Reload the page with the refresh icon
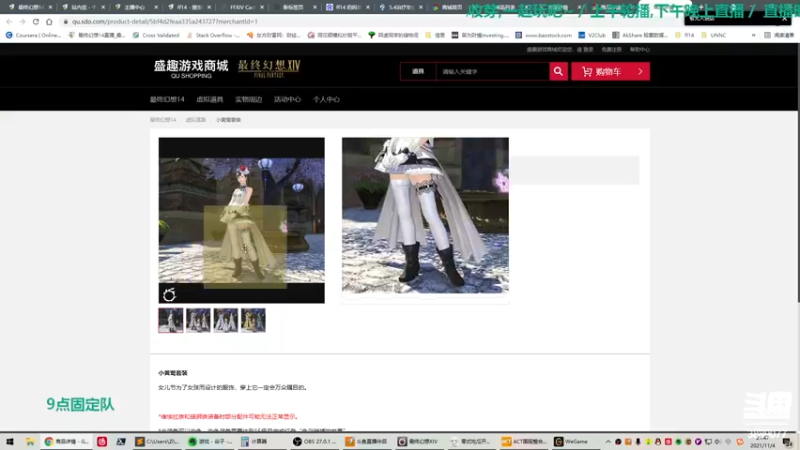800x450 pixels. click(x=36, y=21)
